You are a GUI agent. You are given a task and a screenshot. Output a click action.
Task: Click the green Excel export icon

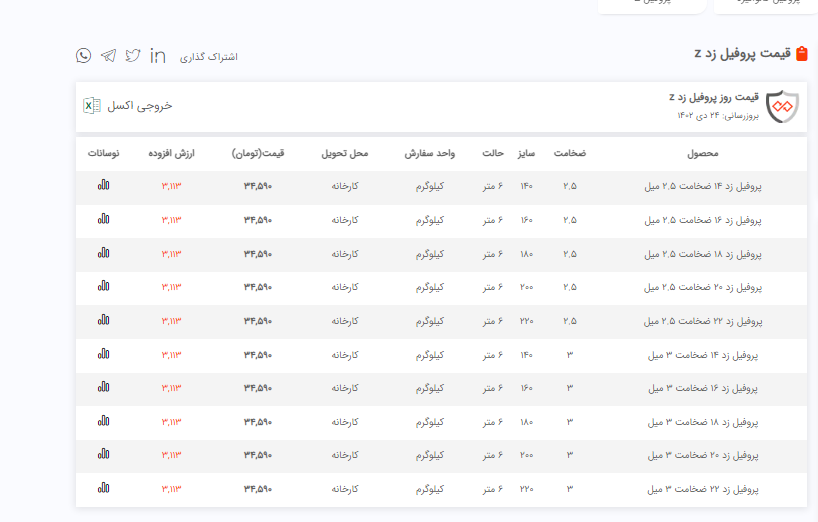pos(91,106)
